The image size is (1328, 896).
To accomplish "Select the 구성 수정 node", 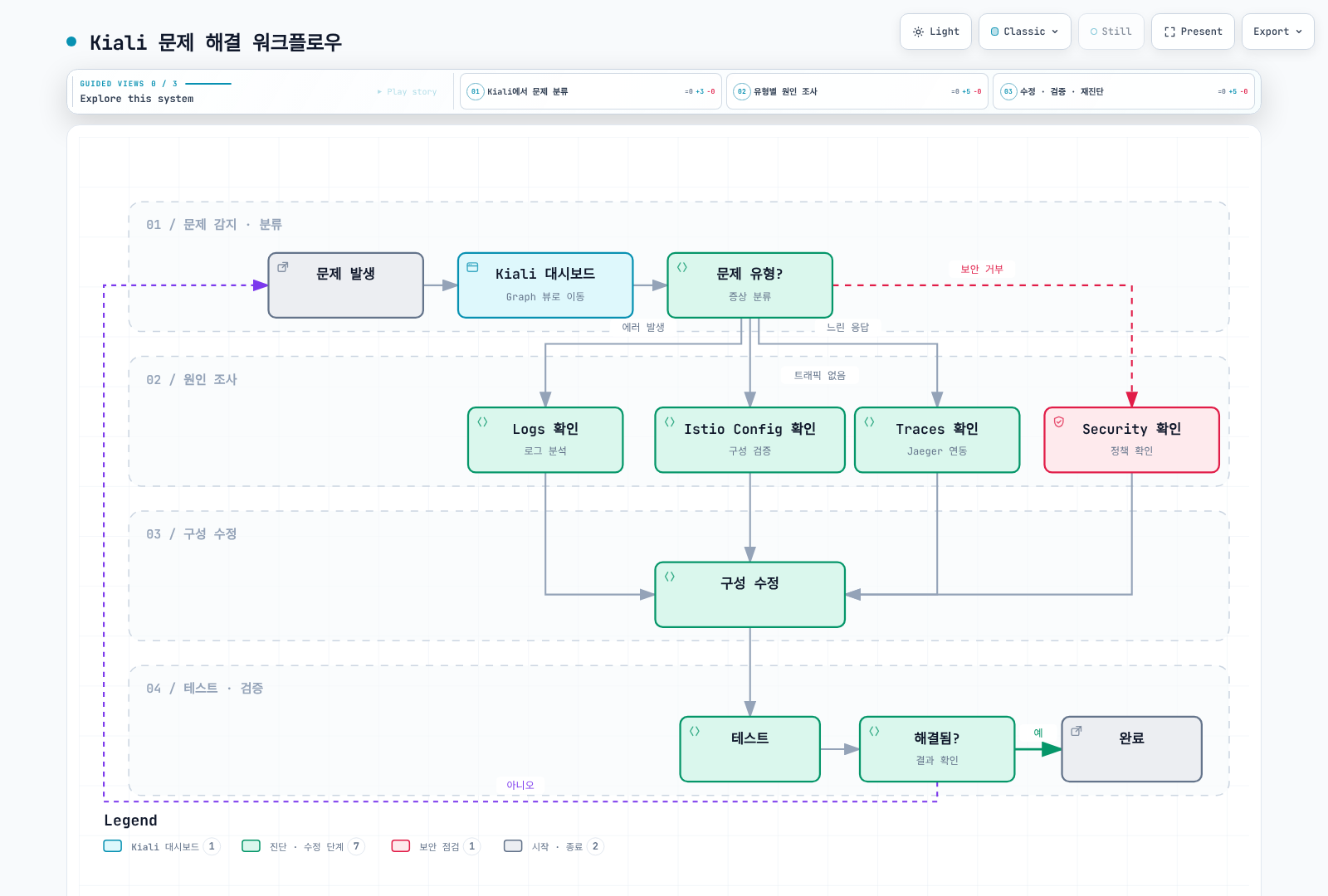I will [x=750, y=595].
